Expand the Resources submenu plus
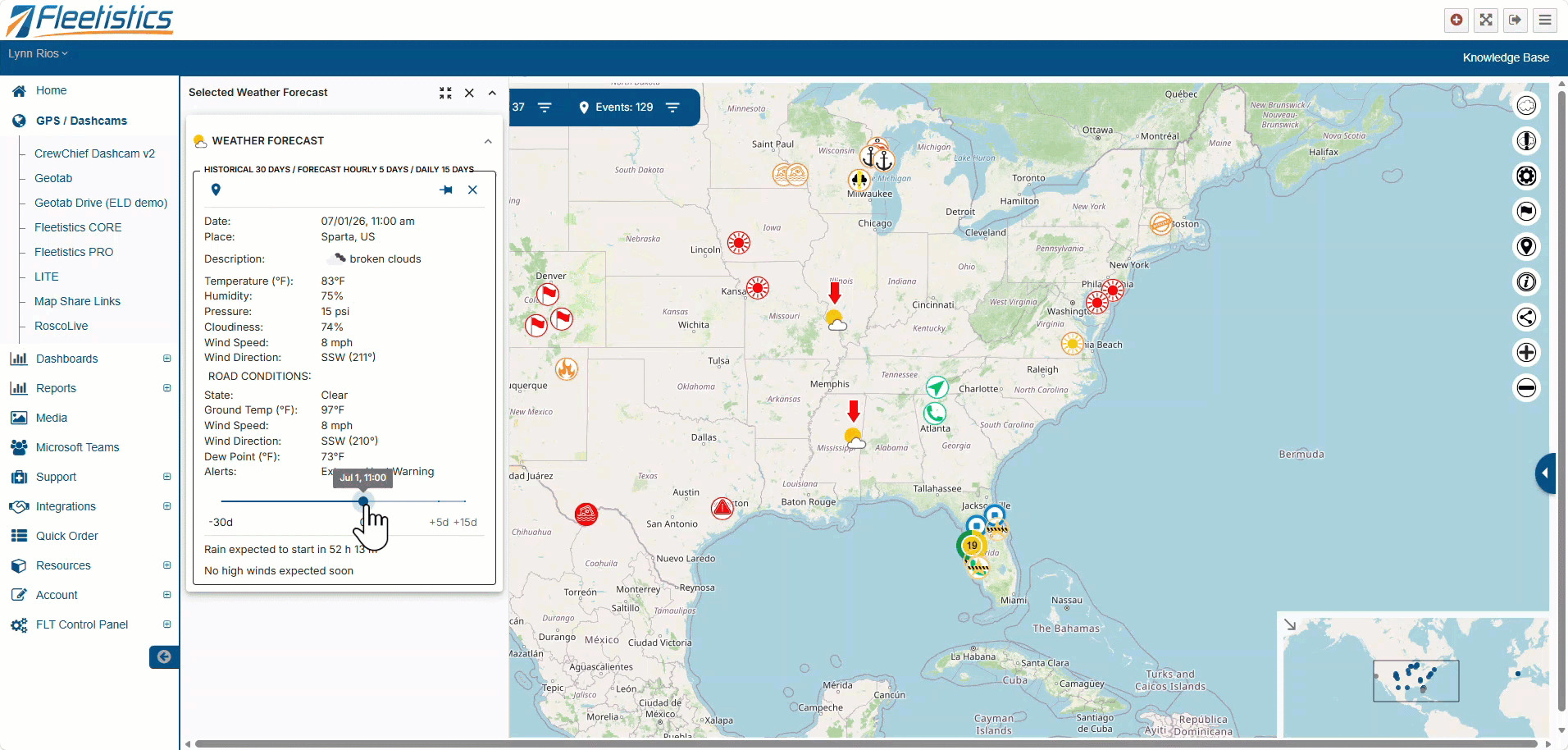 coord(167,565)
